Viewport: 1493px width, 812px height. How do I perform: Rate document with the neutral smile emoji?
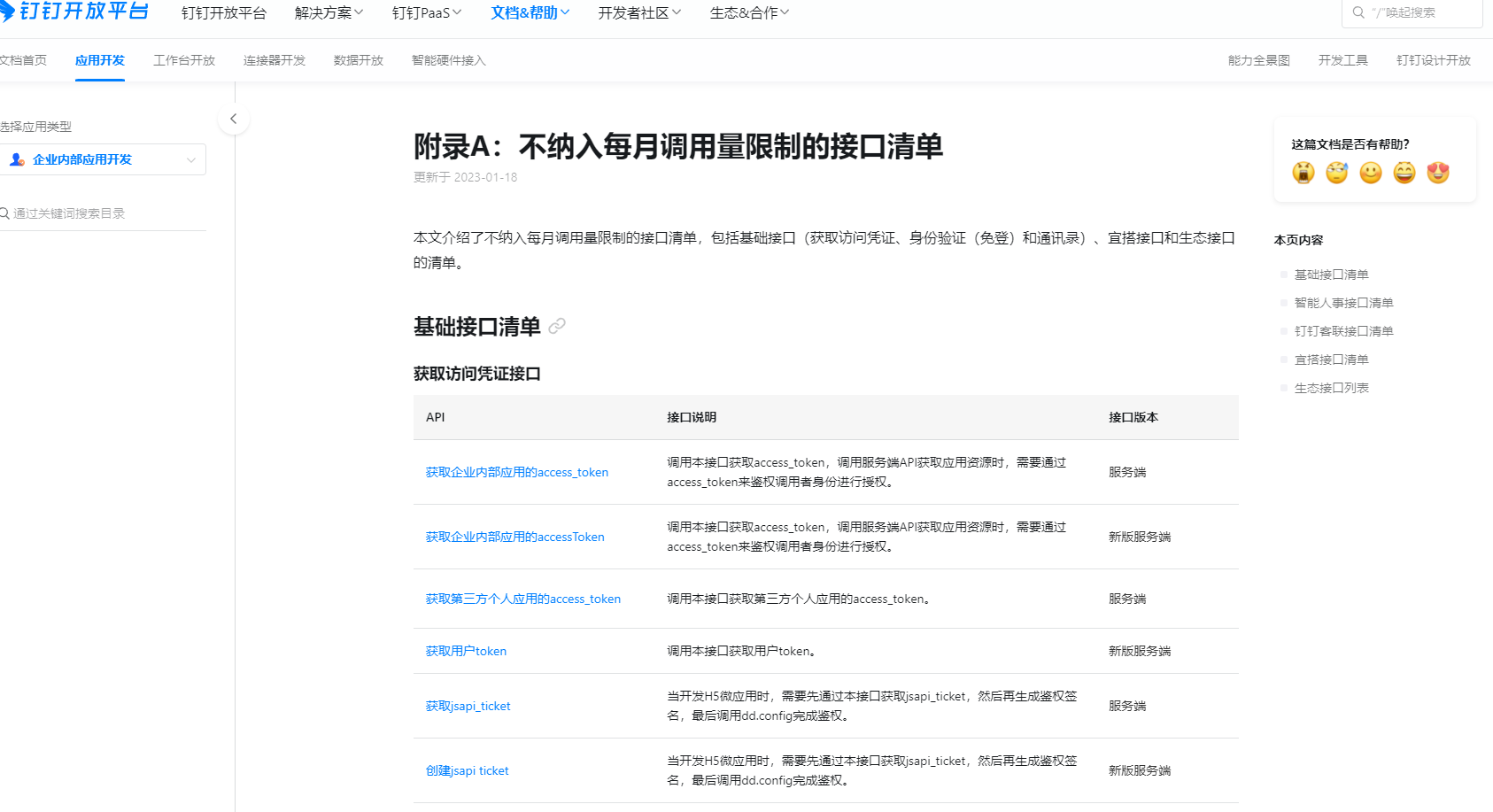click(1371, 173)
